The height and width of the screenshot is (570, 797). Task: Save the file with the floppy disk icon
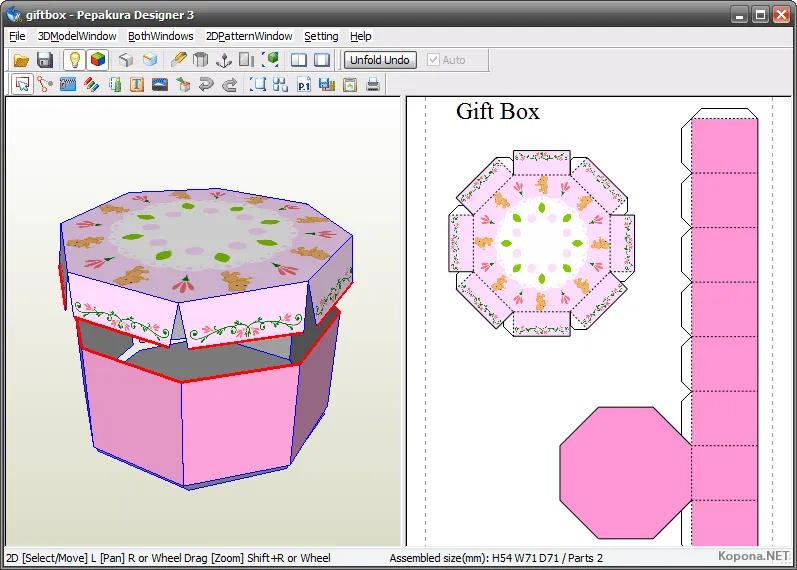45,60
